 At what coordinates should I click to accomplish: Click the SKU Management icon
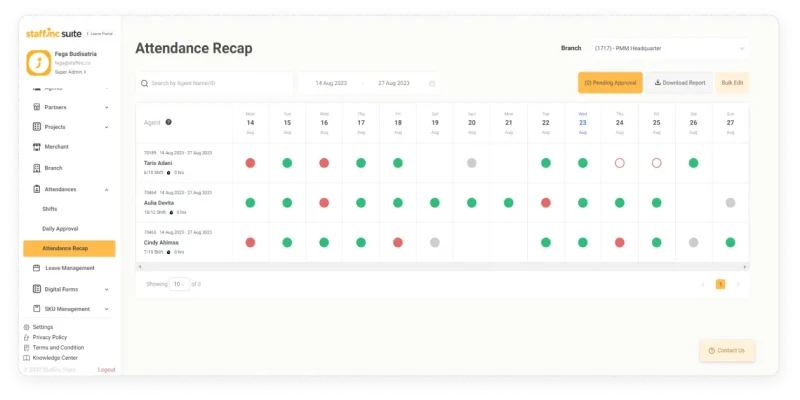36,309
